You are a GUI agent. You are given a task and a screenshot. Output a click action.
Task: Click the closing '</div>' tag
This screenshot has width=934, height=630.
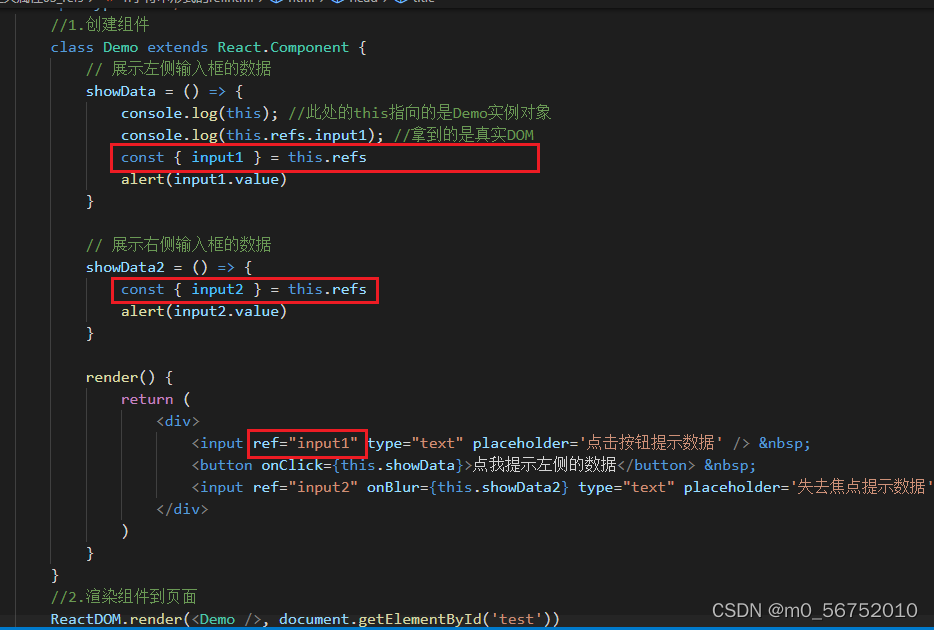(x=182, y=510)
